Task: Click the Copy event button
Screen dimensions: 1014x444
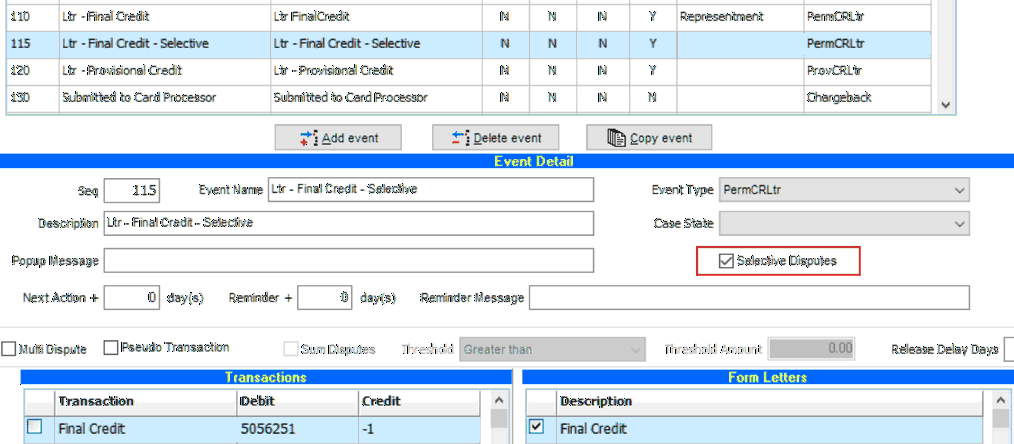Action: click(649, 138)
